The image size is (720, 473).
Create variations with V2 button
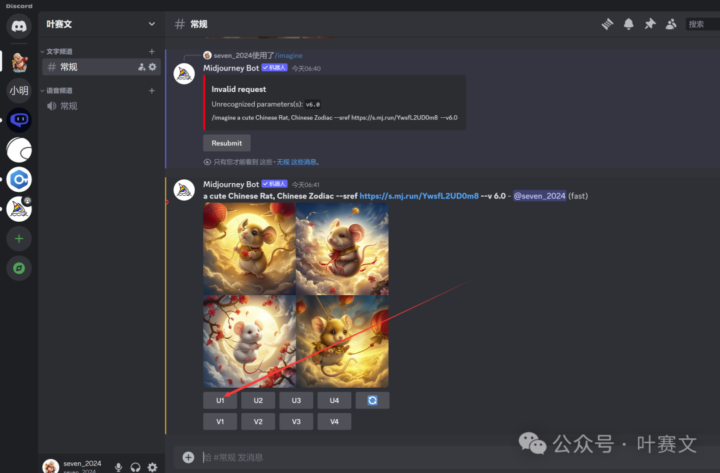click(258, 422)
